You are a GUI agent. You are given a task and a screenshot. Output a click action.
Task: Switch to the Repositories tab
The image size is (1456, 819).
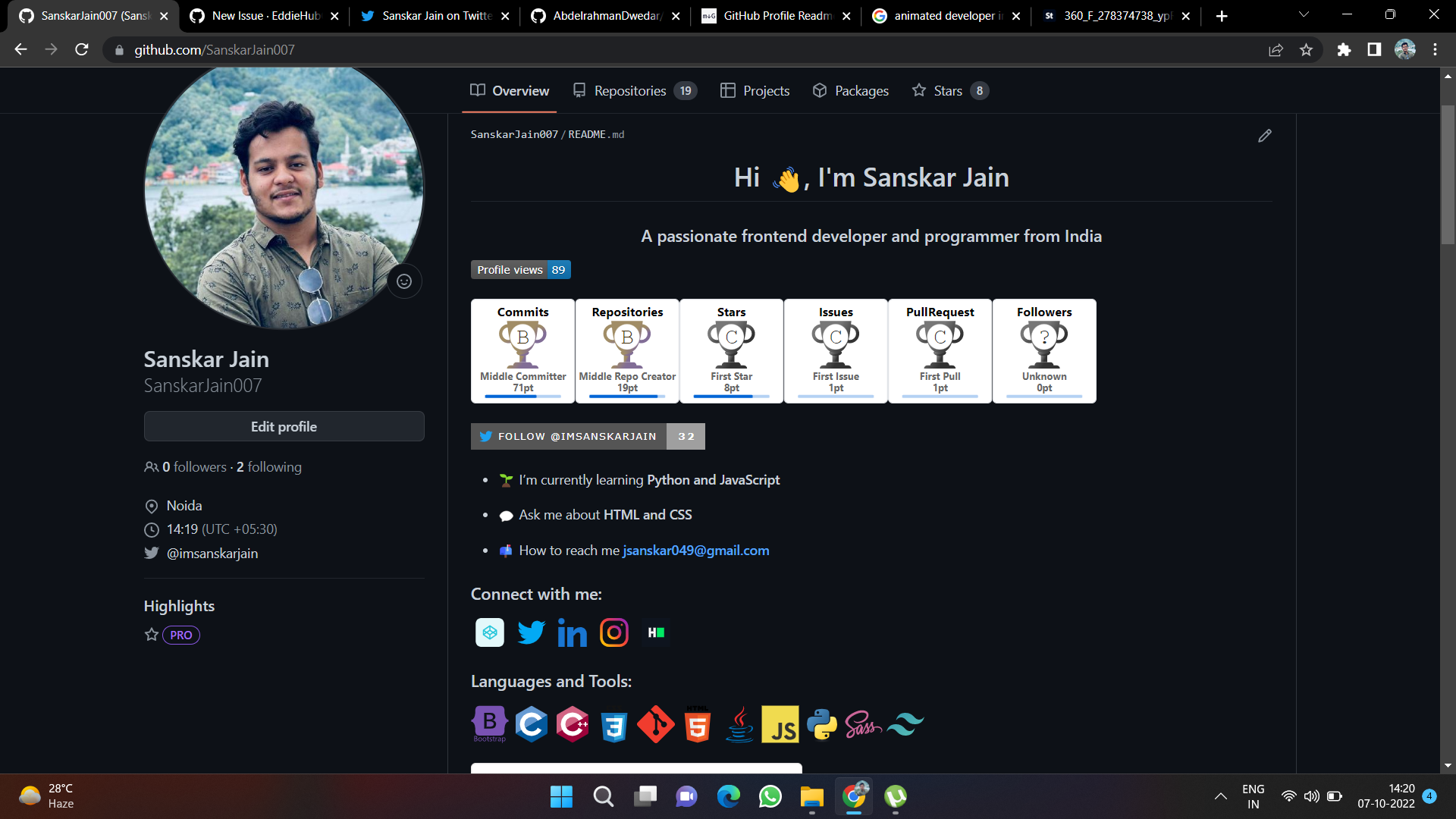point(630,90)
